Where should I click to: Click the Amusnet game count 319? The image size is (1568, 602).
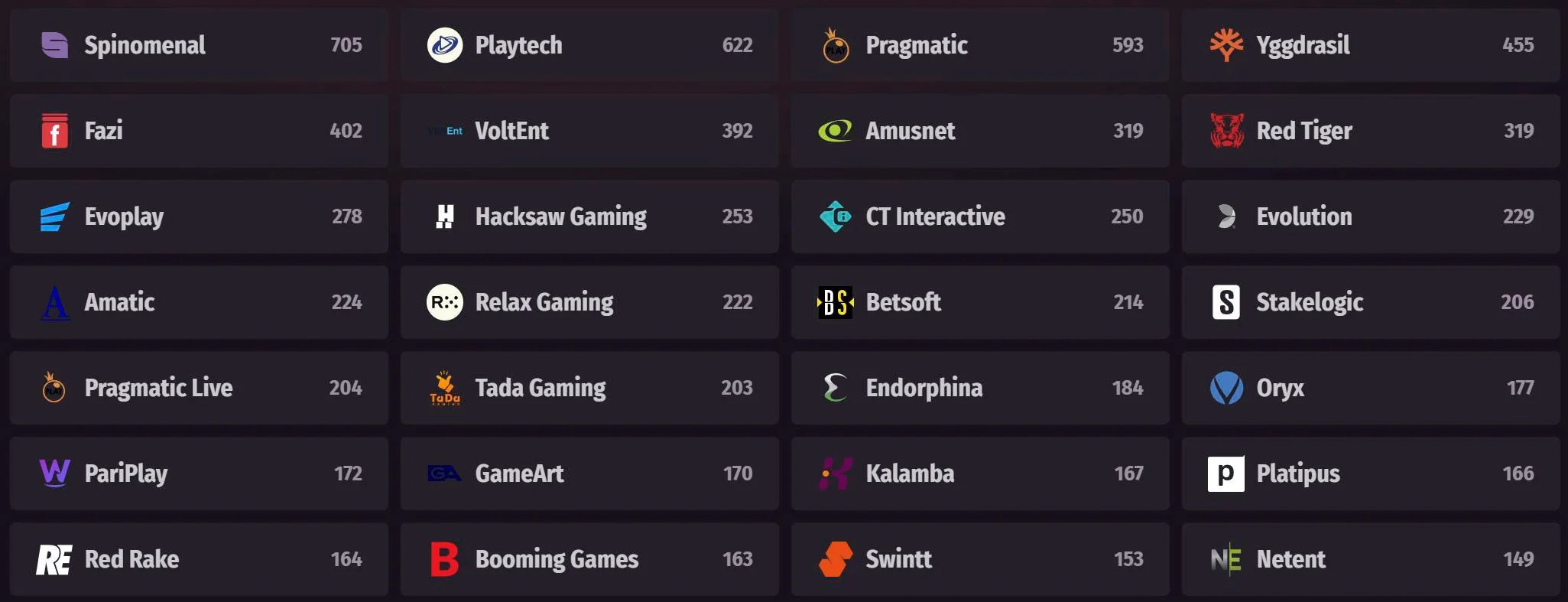point(1128,131)
